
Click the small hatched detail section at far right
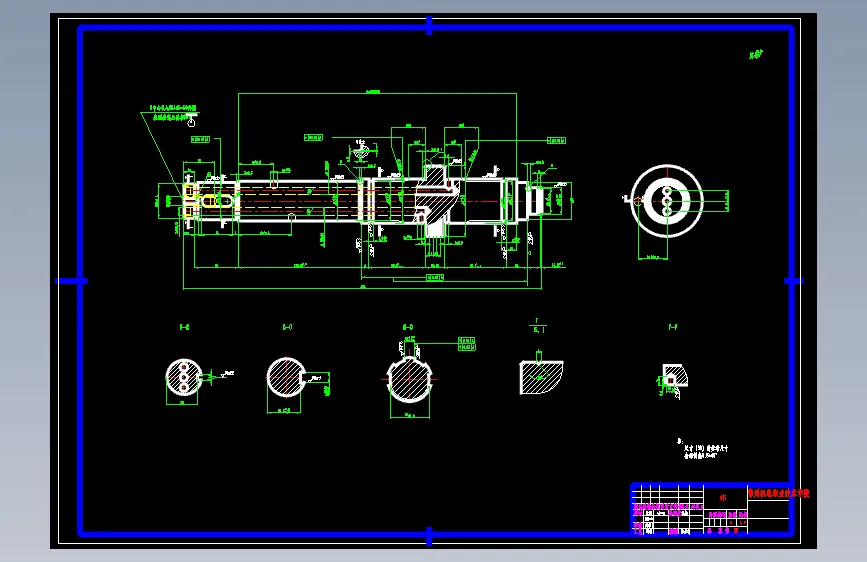675,377
